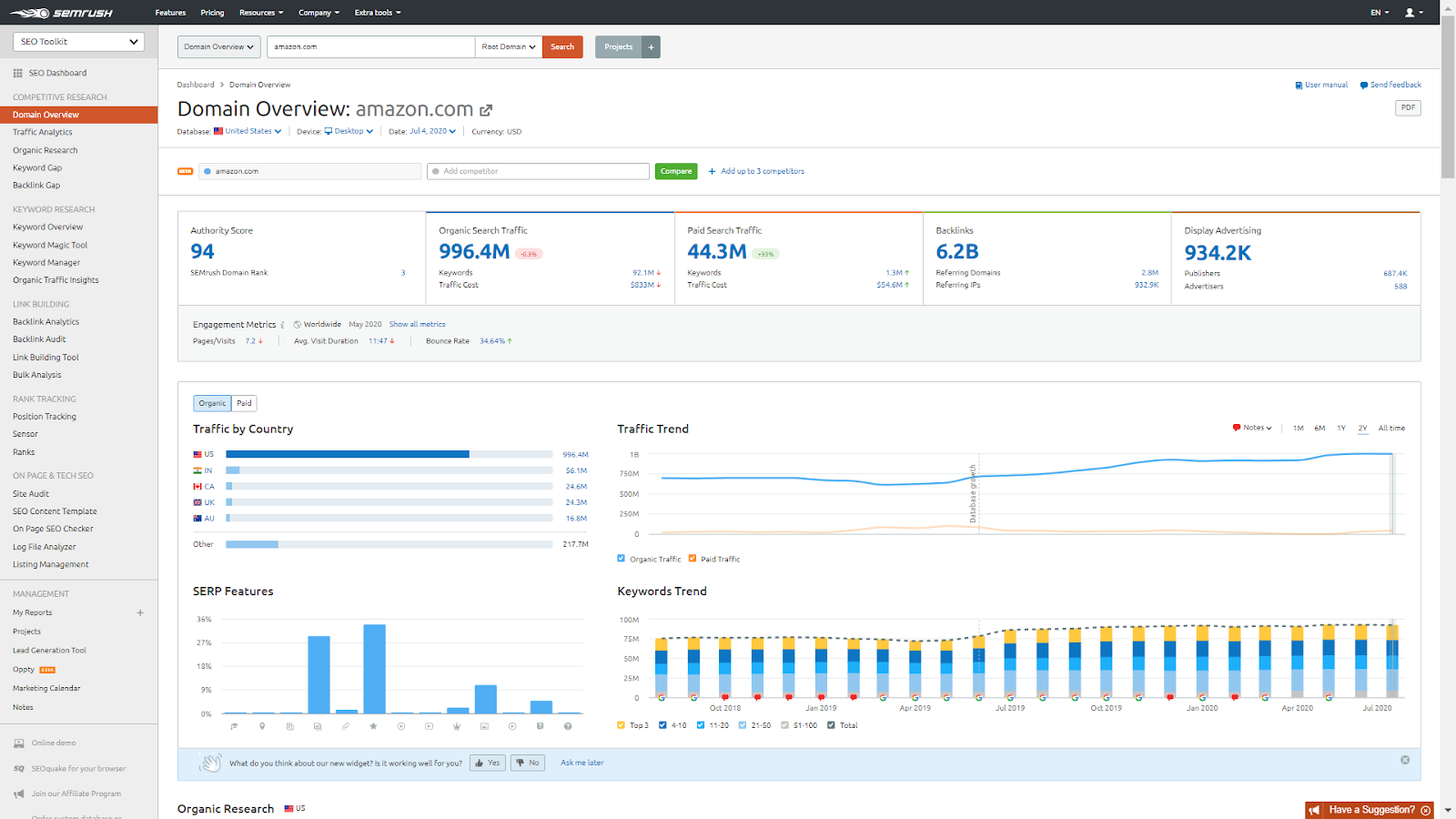Click the Online demo sidebar icon

(19, 743)
